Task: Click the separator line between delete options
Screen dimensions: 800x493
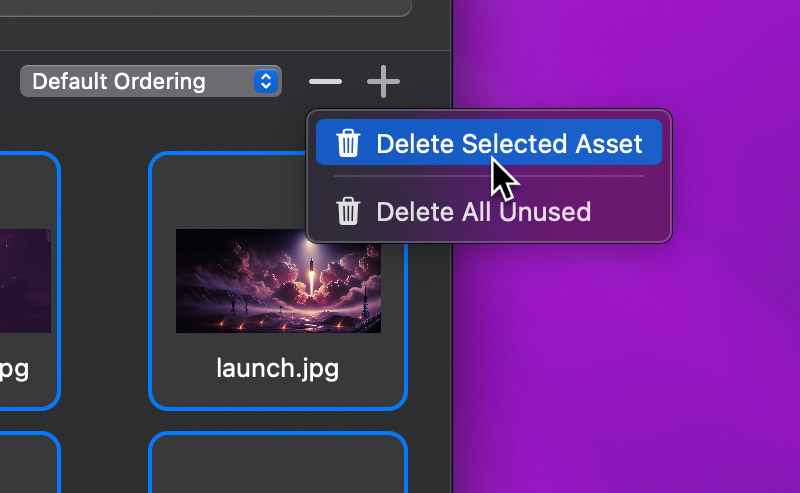Action: [488, 177]
